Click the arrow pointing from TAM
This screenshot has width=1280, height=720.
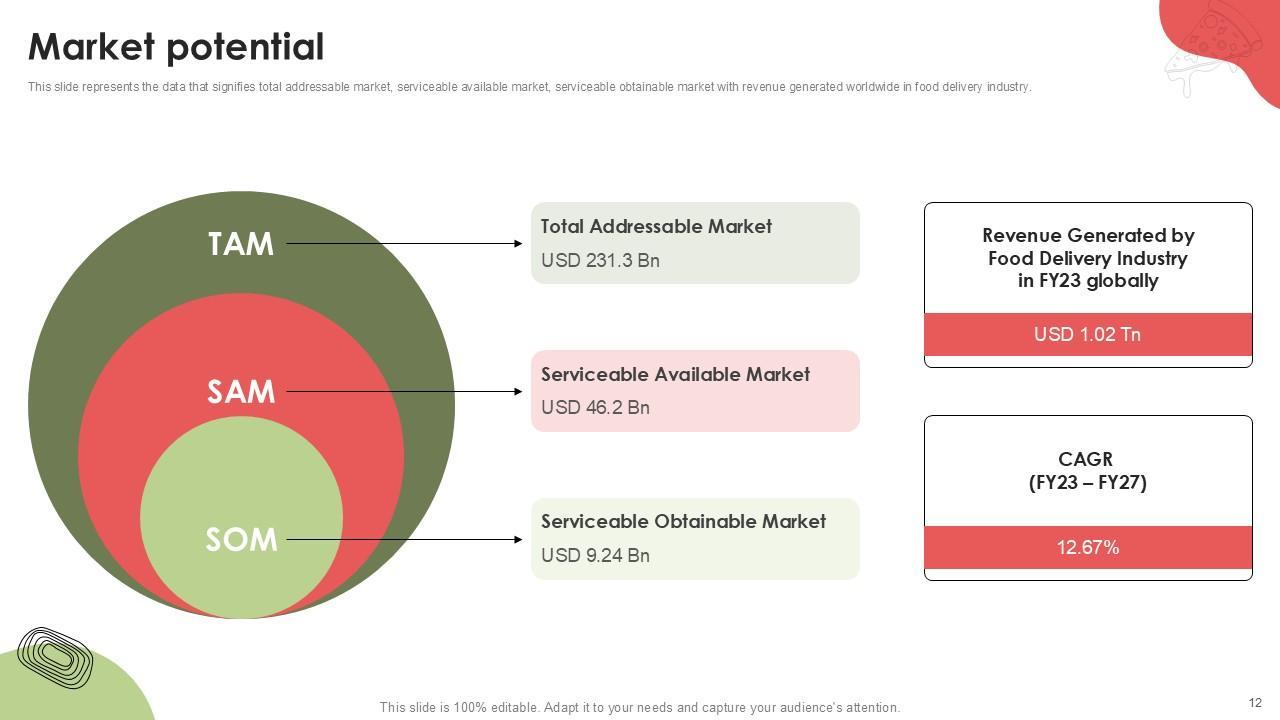[x=404, y=244]
